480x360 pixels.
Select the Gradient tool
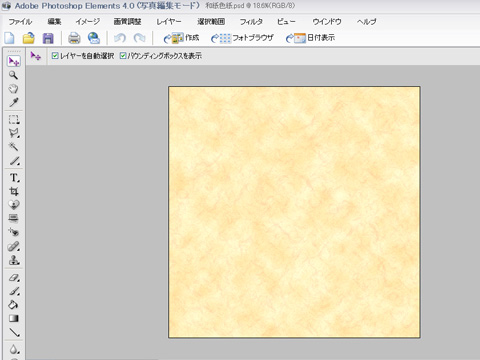(14, 319)
